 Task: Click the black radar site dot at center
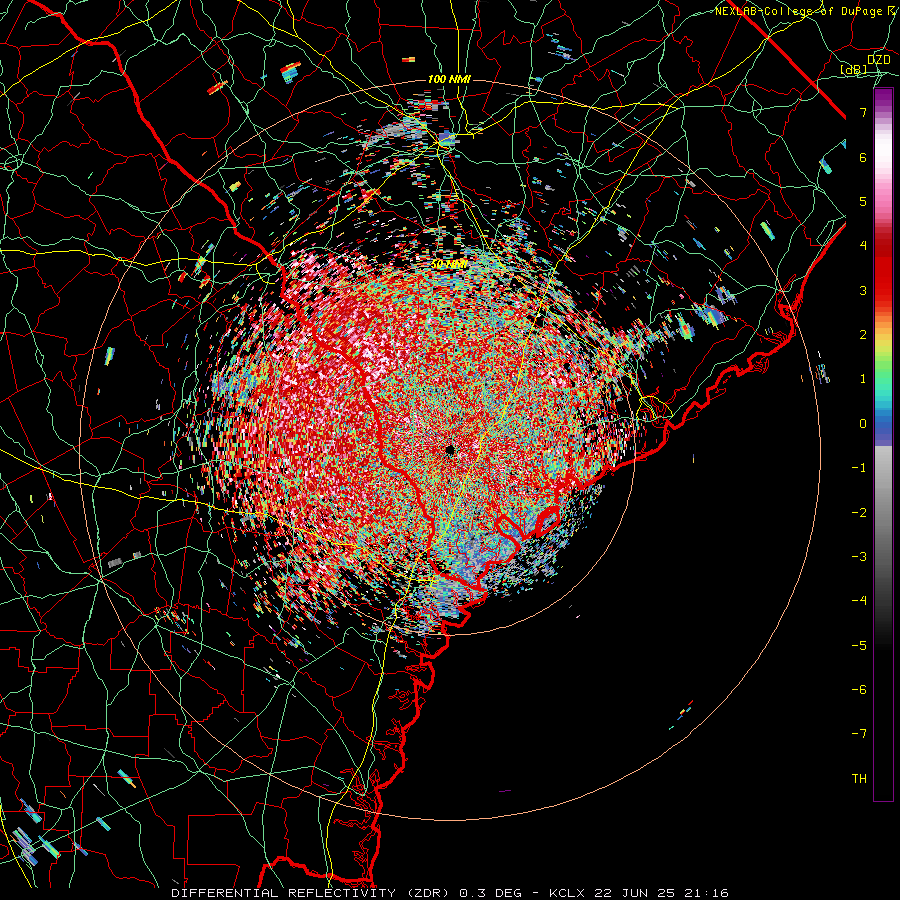tap(450, 450)
